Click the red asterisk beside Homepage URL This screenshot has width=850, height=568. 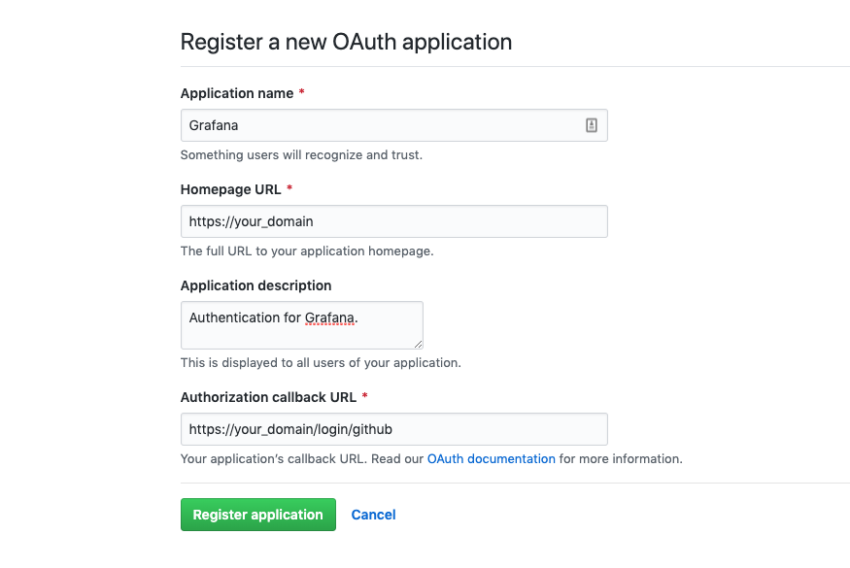coord(289,188)
